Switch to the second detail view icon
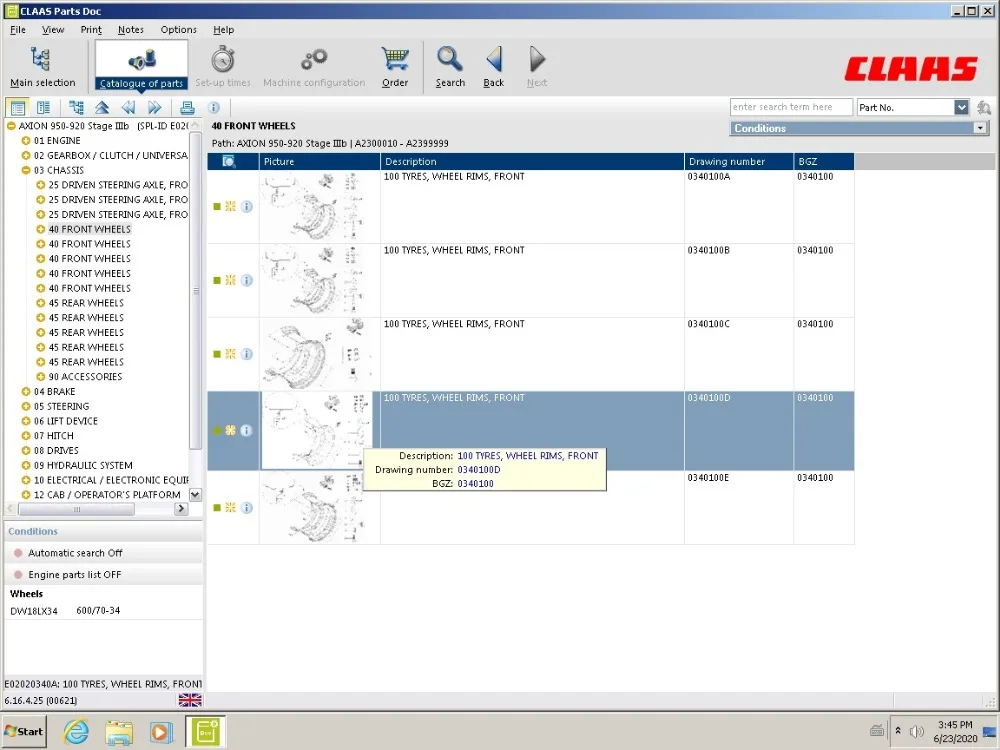 click(43, 108)
